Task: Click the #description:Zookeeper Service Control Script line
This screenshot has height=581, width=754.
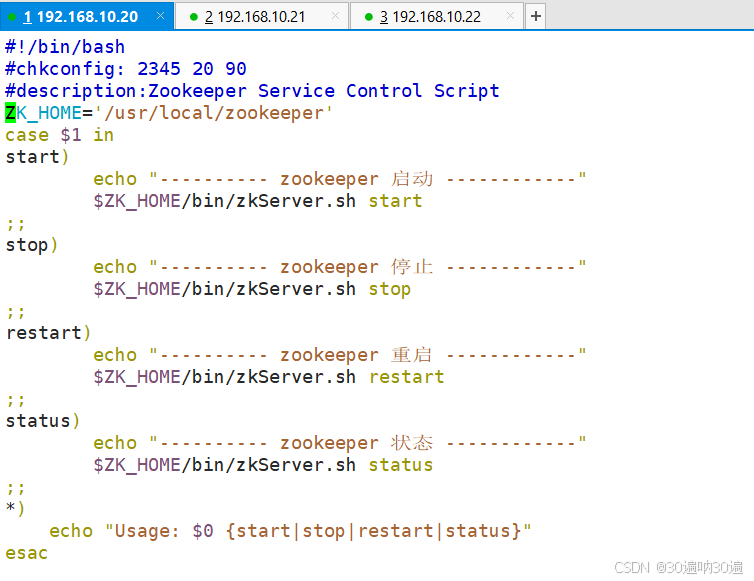Action: [252, 91]
